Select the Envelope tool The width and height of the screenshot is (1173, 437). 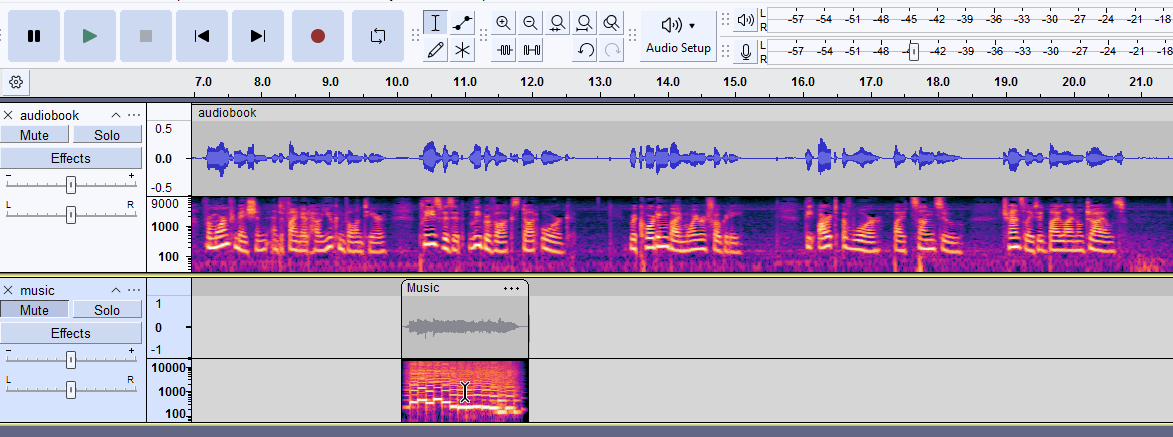(x=462, y=22)
